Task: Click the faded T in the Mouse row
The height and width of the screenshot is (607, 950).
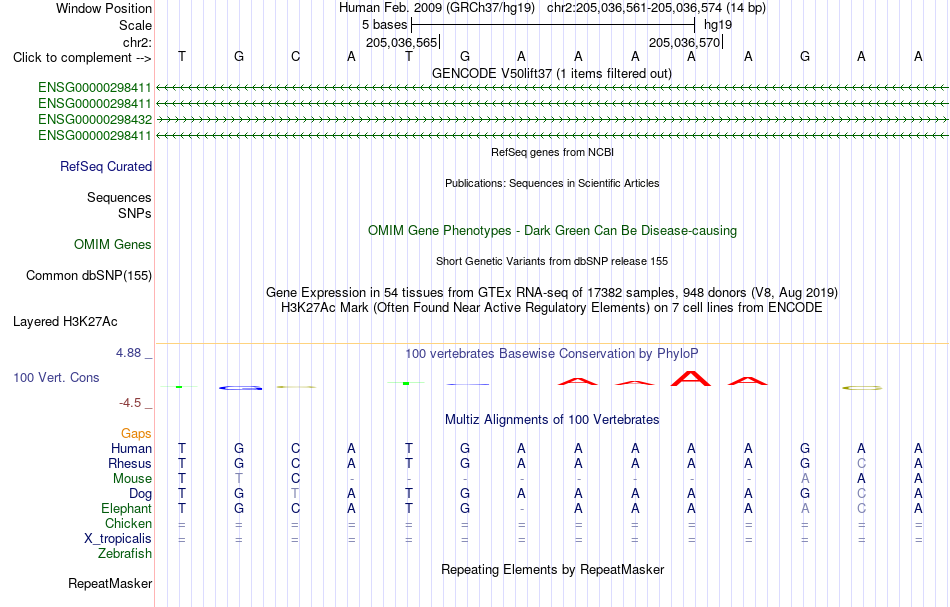Action: coord(239,479)
